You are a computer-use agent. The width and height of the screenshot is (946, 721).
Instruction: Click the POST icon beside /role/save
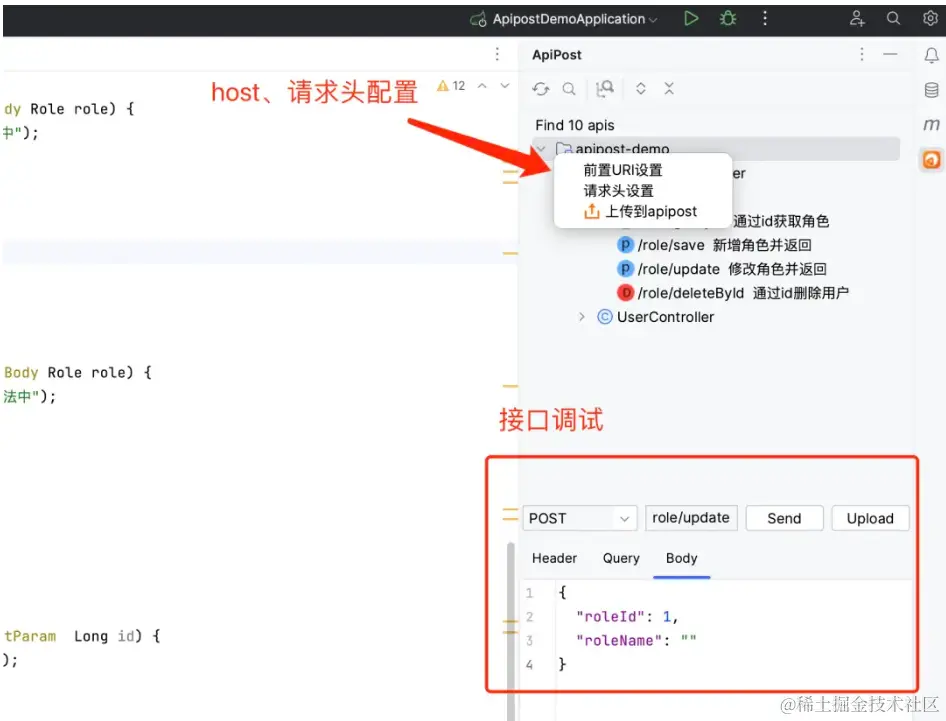point(625,245)
